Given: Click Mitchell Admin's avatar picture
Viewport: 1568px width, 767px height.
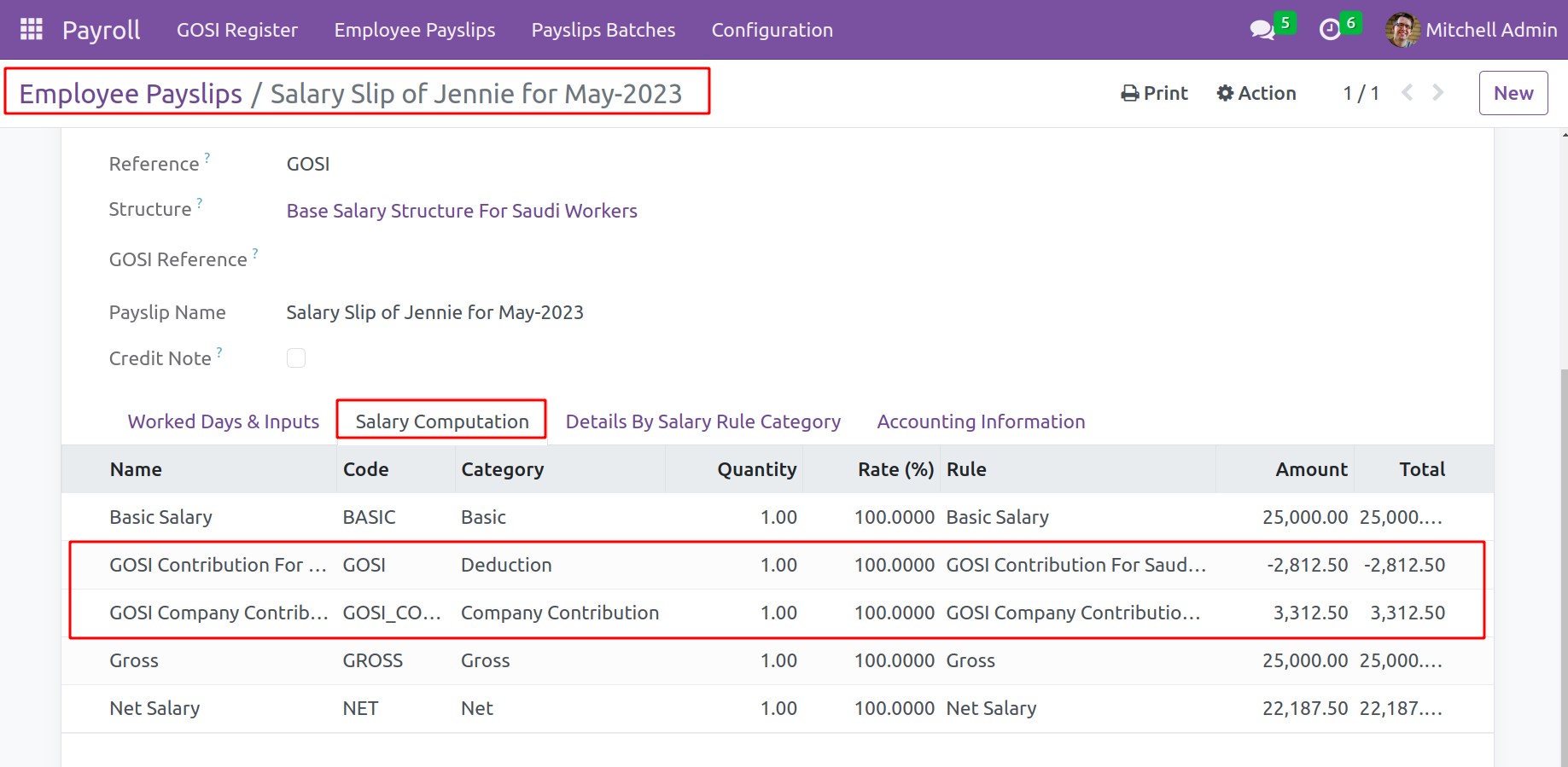Looking at the screenshot, I should click(x=1402, y=30).
